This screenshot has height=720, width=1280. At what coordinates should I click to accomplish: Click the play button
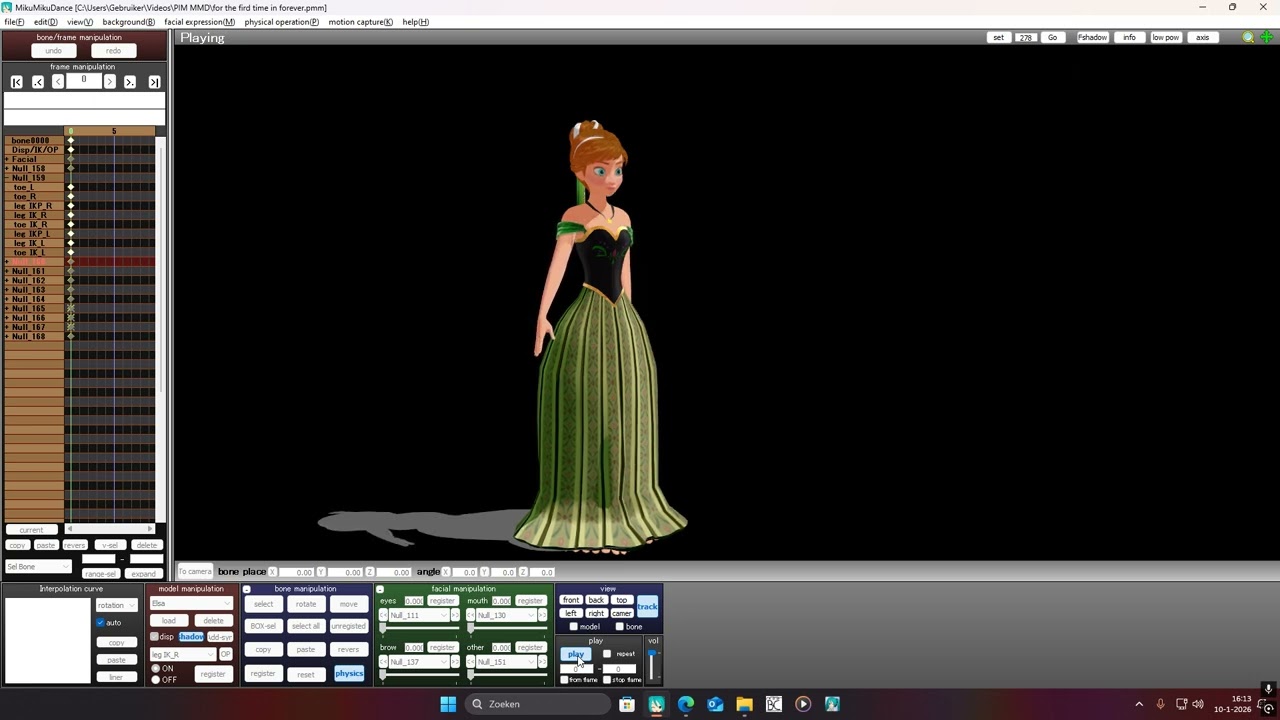[575, 654]
